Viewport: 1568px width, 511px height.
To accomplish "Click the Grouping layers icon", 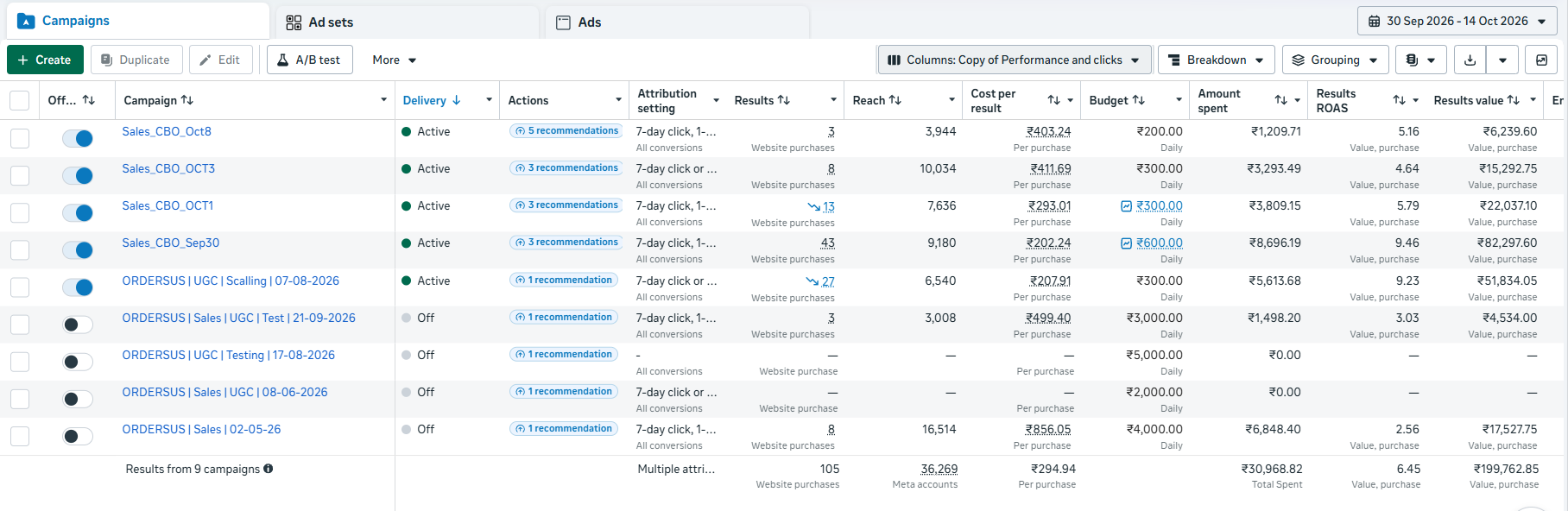I will pos(1299,60).
